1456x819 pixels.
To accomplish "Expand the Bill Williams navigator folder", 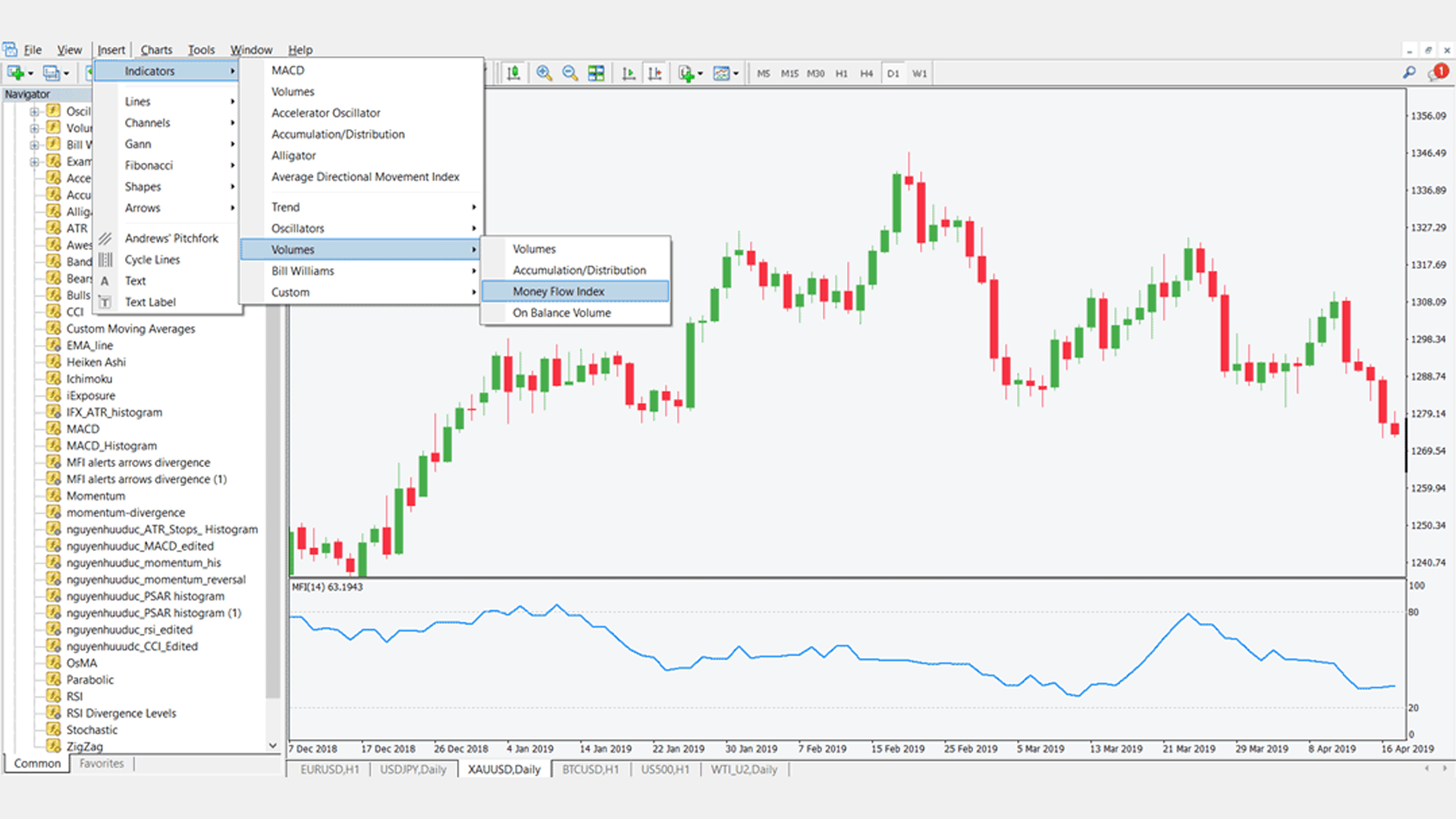I will click(x=34, y=145).
